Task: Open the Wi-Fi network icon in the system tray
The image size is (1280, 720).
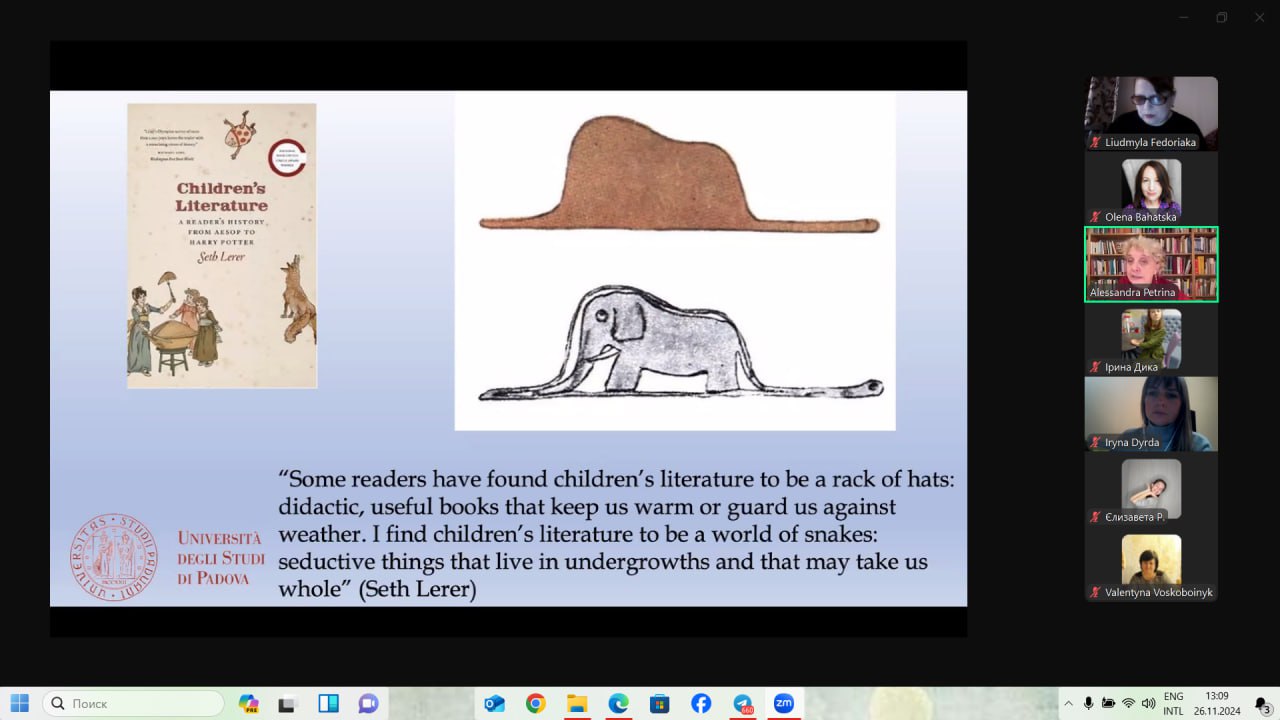Action: [x=1128, y=703]
